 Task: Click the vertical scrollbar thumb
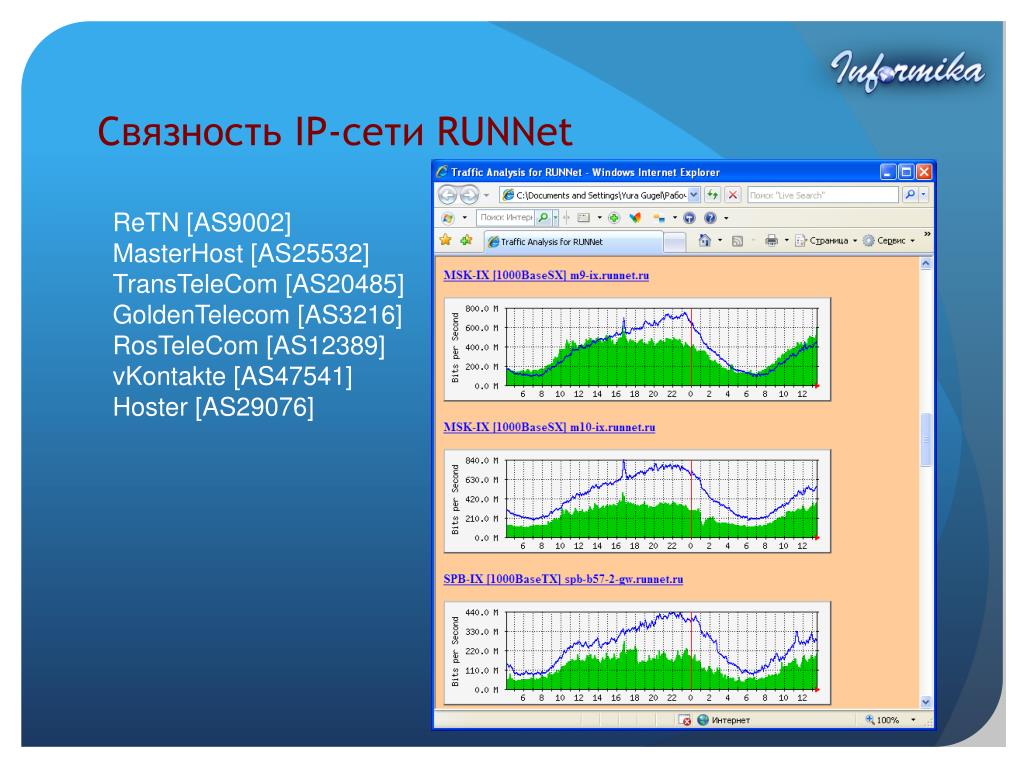point(925,440)
